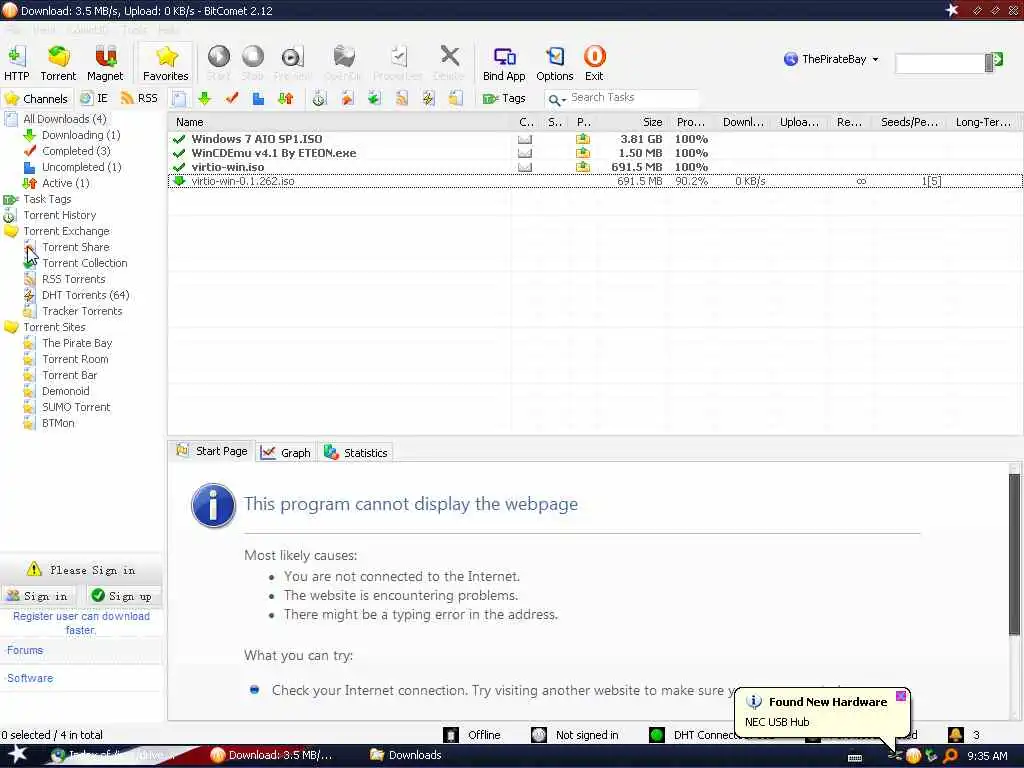Toggle the Favorites panel button
Viewport: 1024px width, 768px height.
point(166,63)
